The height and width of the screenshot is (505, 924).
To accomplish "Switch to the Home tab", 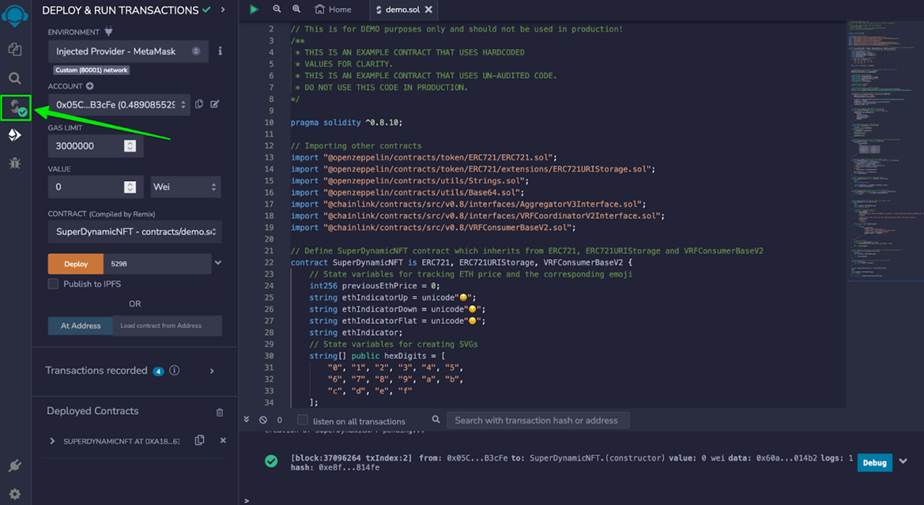I will (334, 9).
